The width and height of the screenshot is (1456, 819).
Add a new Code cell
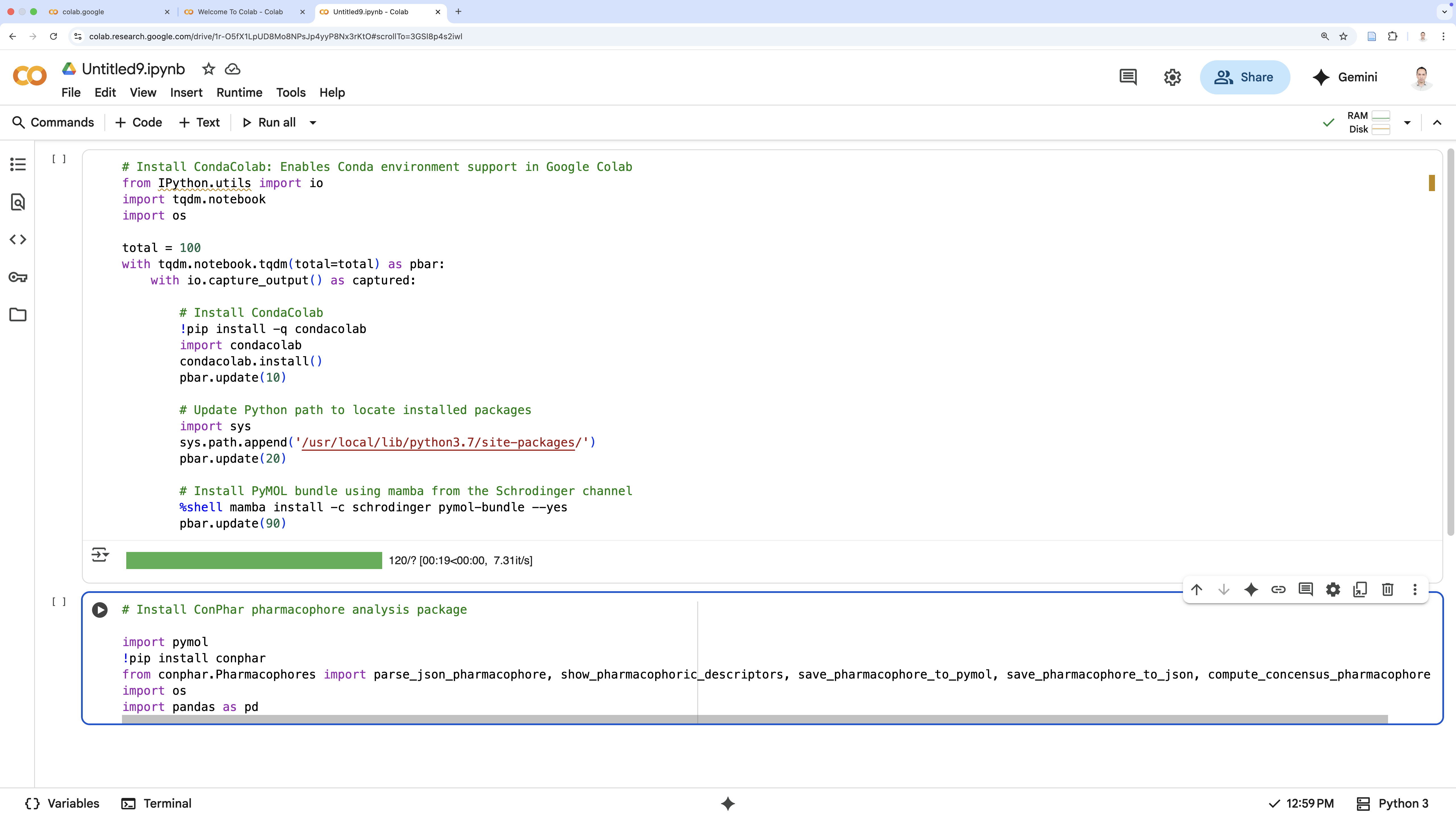138,123
